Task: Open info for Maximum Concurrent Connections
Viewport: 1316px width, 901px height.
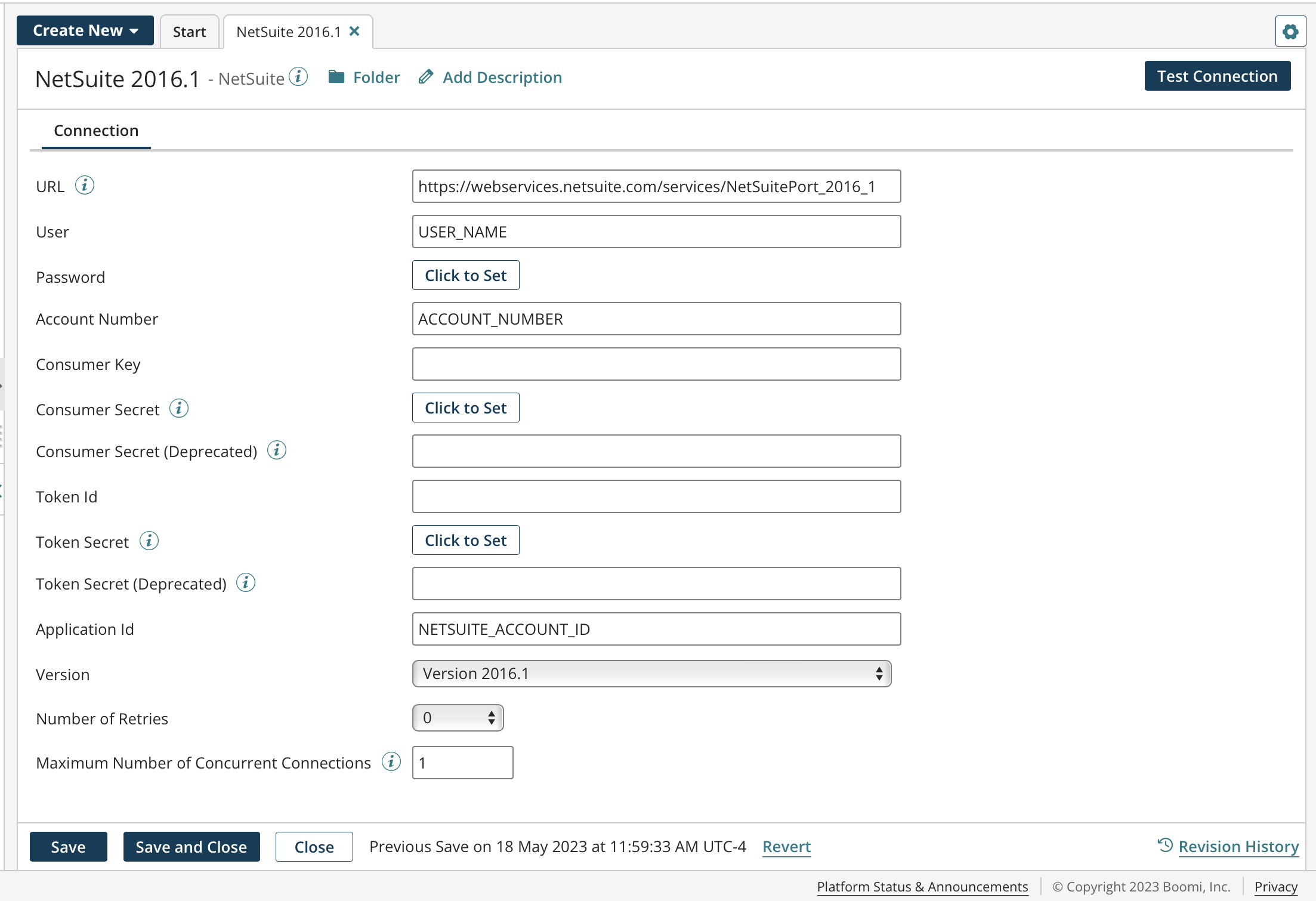Action: (x=391, y=761)
